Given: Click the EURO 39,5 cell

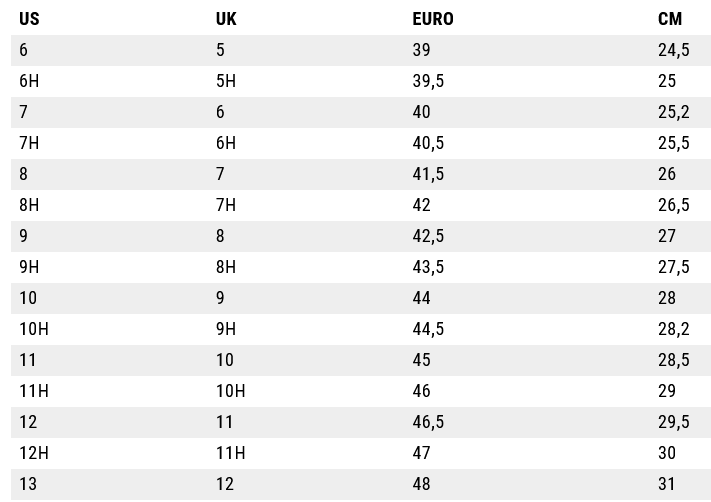Looking at the screenshot, I should pos(428,81).
